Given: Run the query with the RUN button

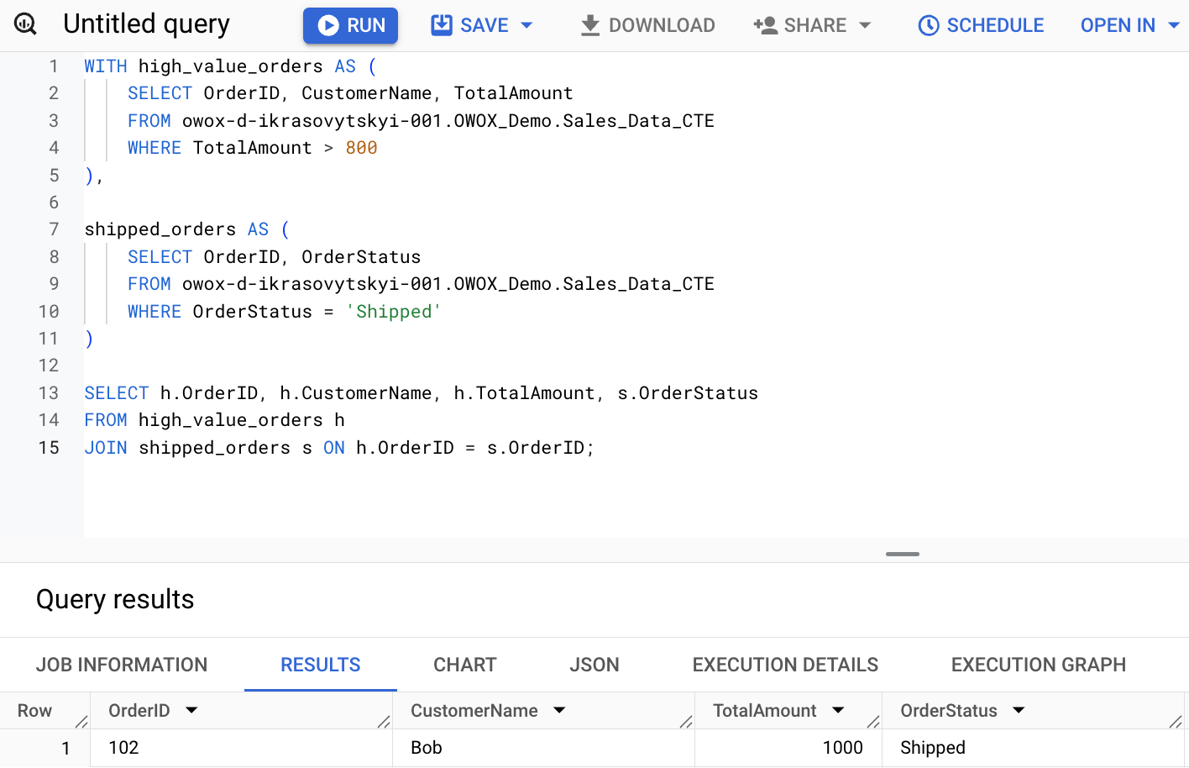Looking at the screenshot, I should click(x=350, y=26).
